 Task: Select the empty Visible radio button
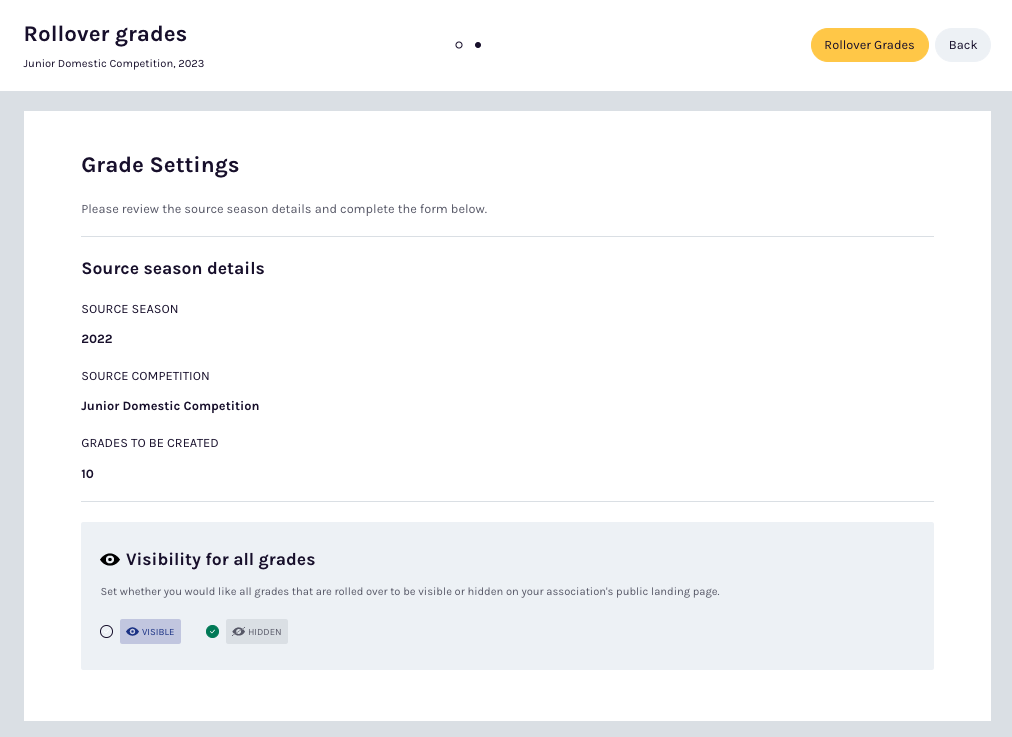click(x=107, y=631)
